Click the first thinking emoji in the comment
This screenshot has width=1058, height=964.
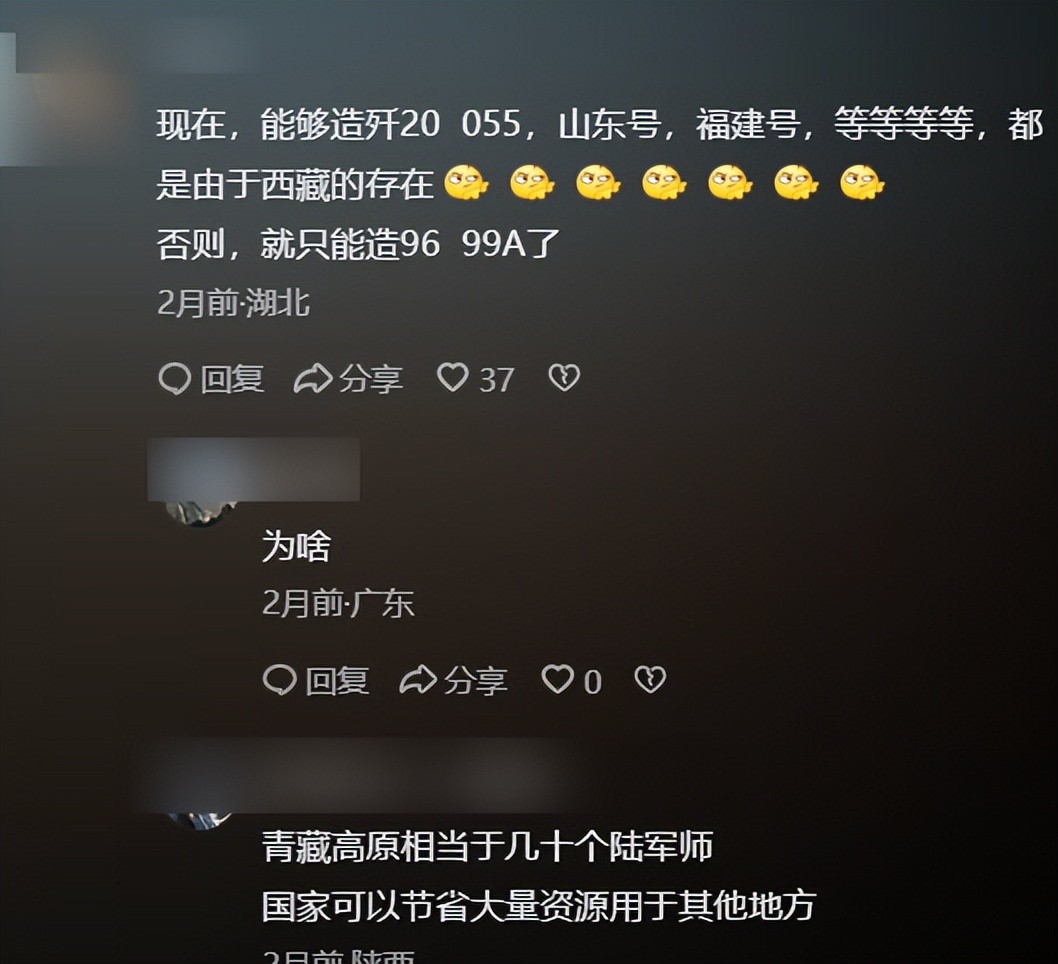point(466,183)
